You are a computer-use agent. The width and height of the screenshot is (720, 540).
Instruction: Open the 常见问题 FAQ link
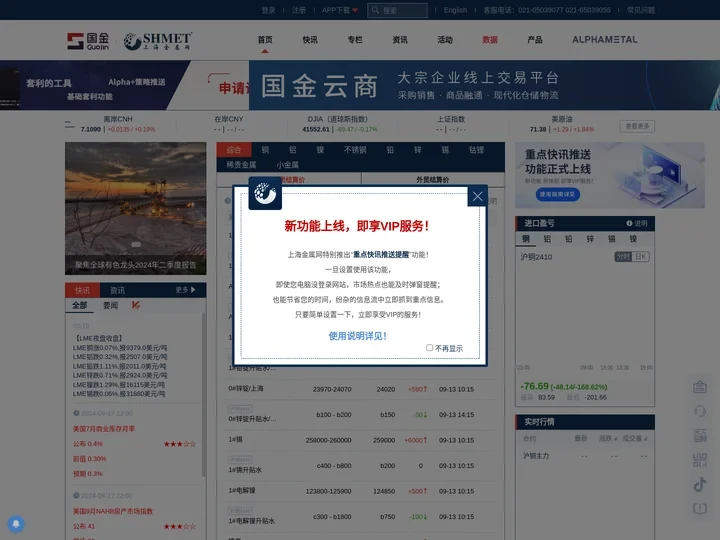coord(641,10)
